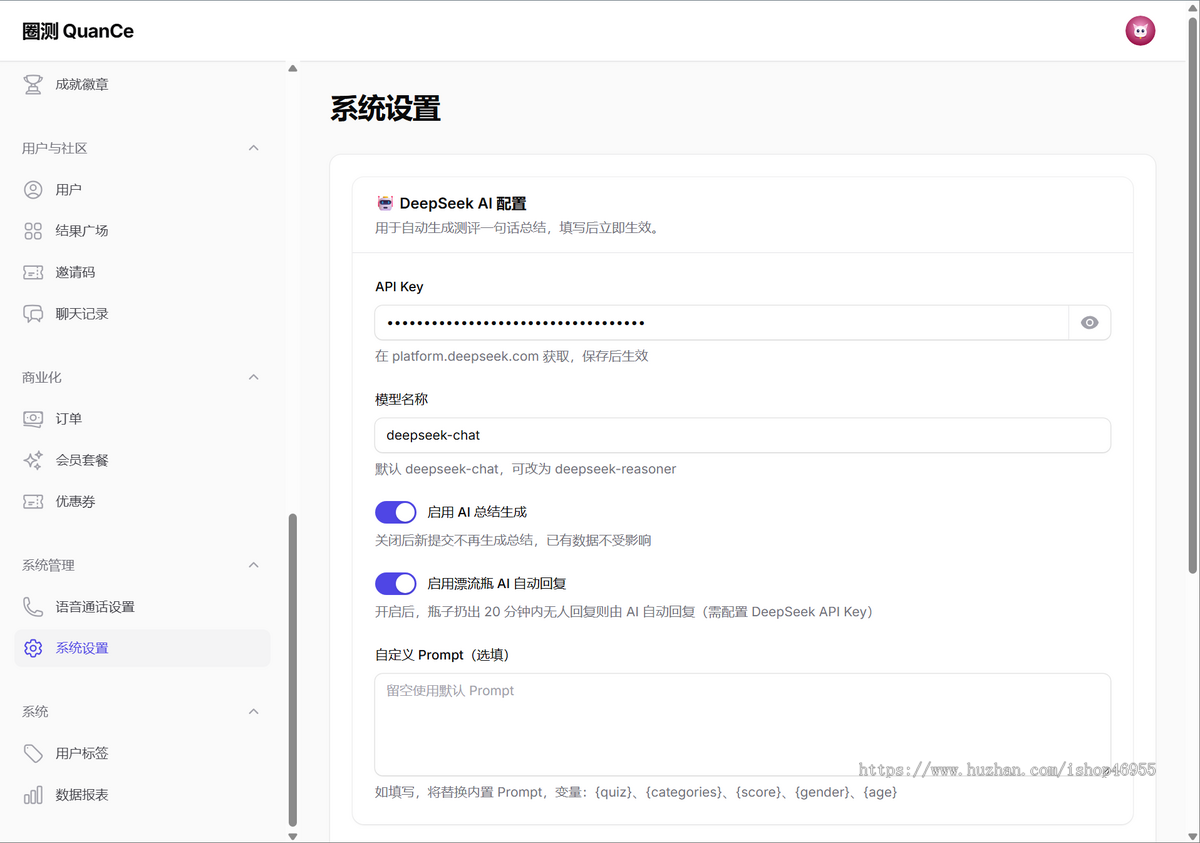Collapse the 用户与社区 section
The image size is (1200, 843).
click(x=254, y=148)
